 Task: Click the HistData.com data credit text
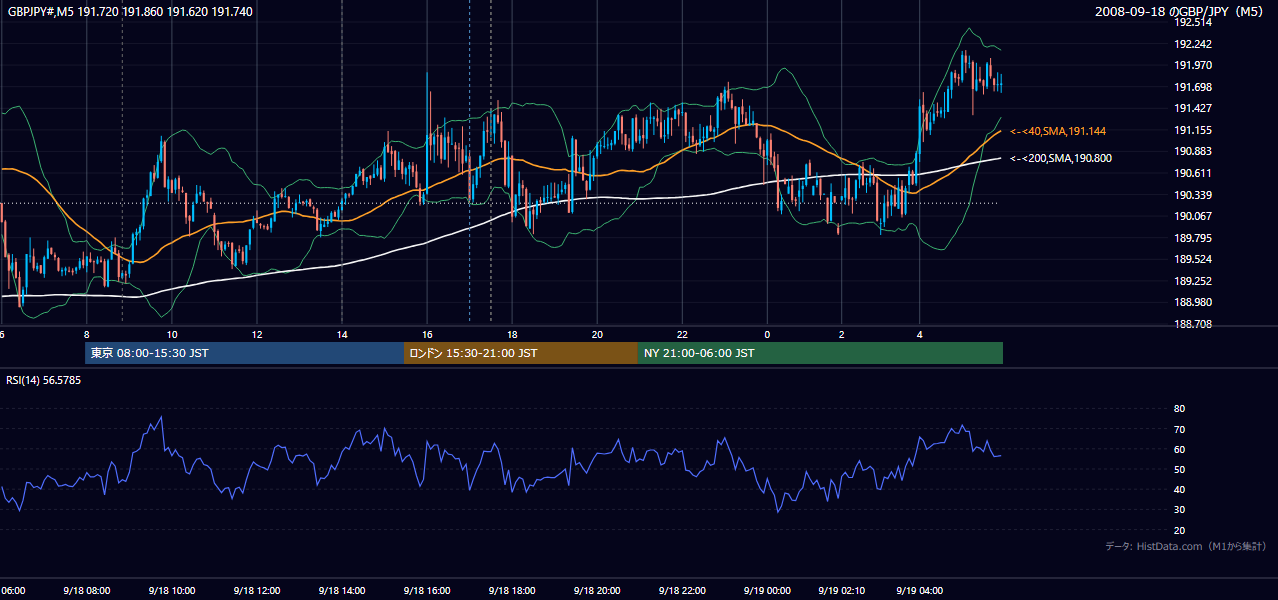pos(1186,546)
